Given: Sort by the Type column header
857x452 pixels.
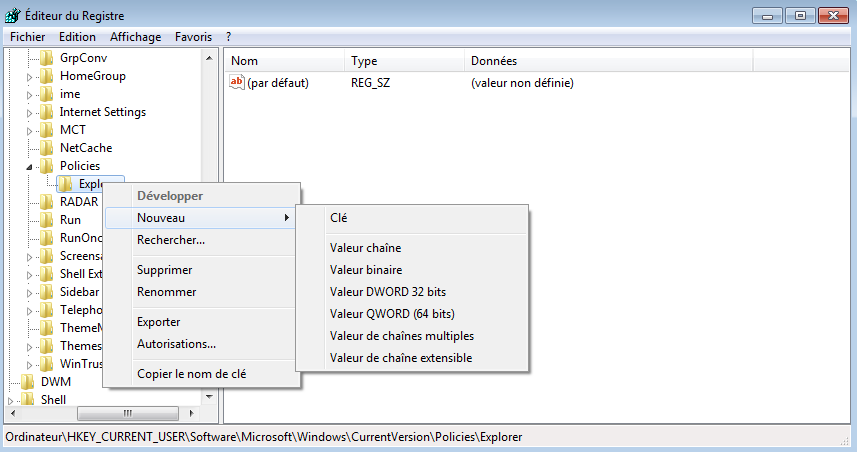Looking at the screenshot, I should point(404,61).
